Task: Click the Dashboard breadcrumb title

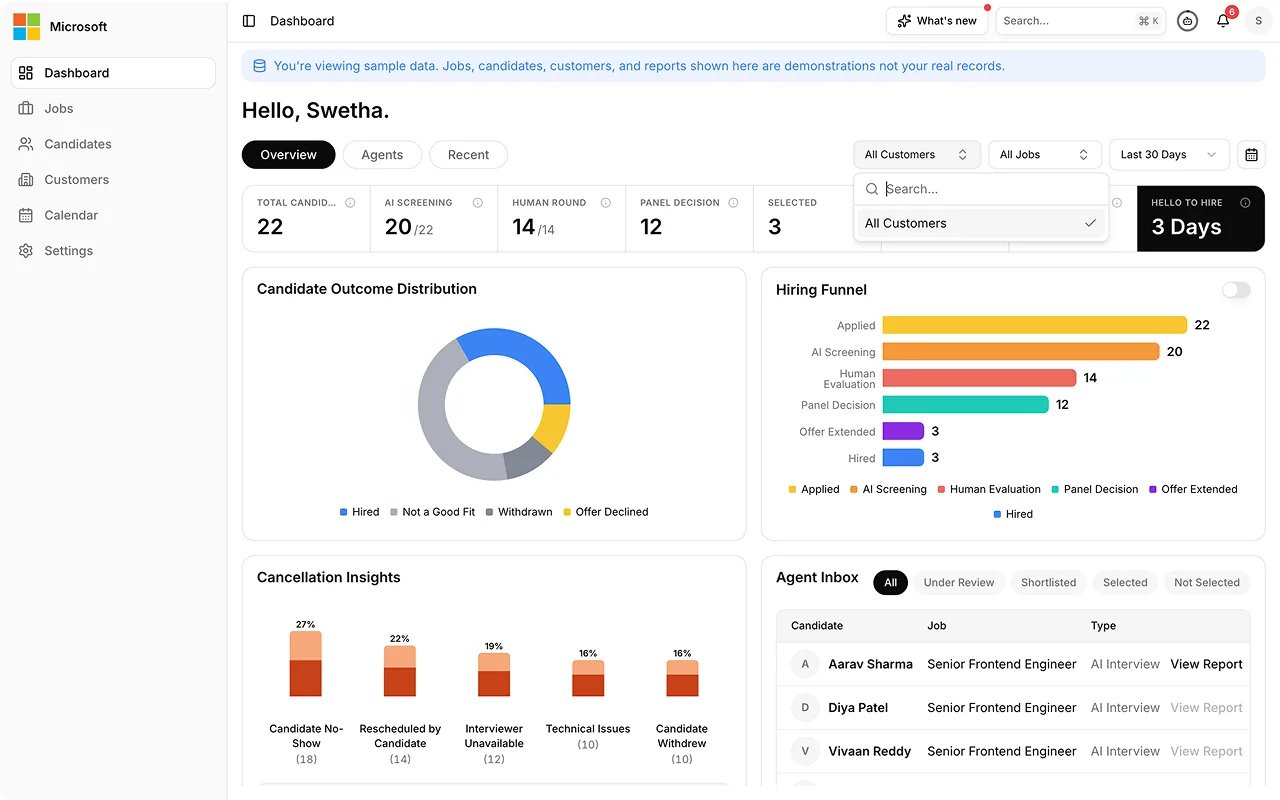Action: click(x=302, y=21)
